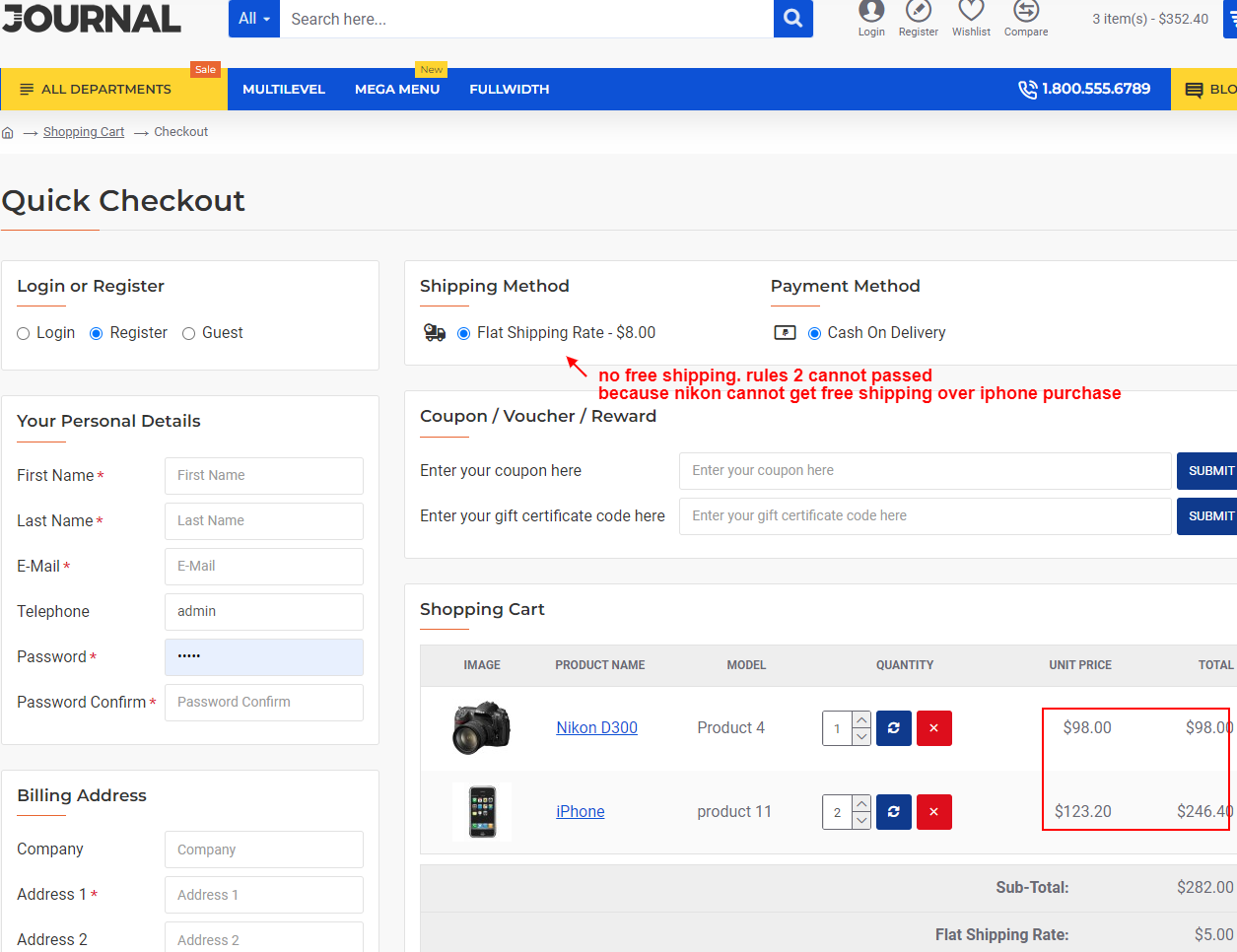Update quantity for iPhone row

click(x=894, y=812)
